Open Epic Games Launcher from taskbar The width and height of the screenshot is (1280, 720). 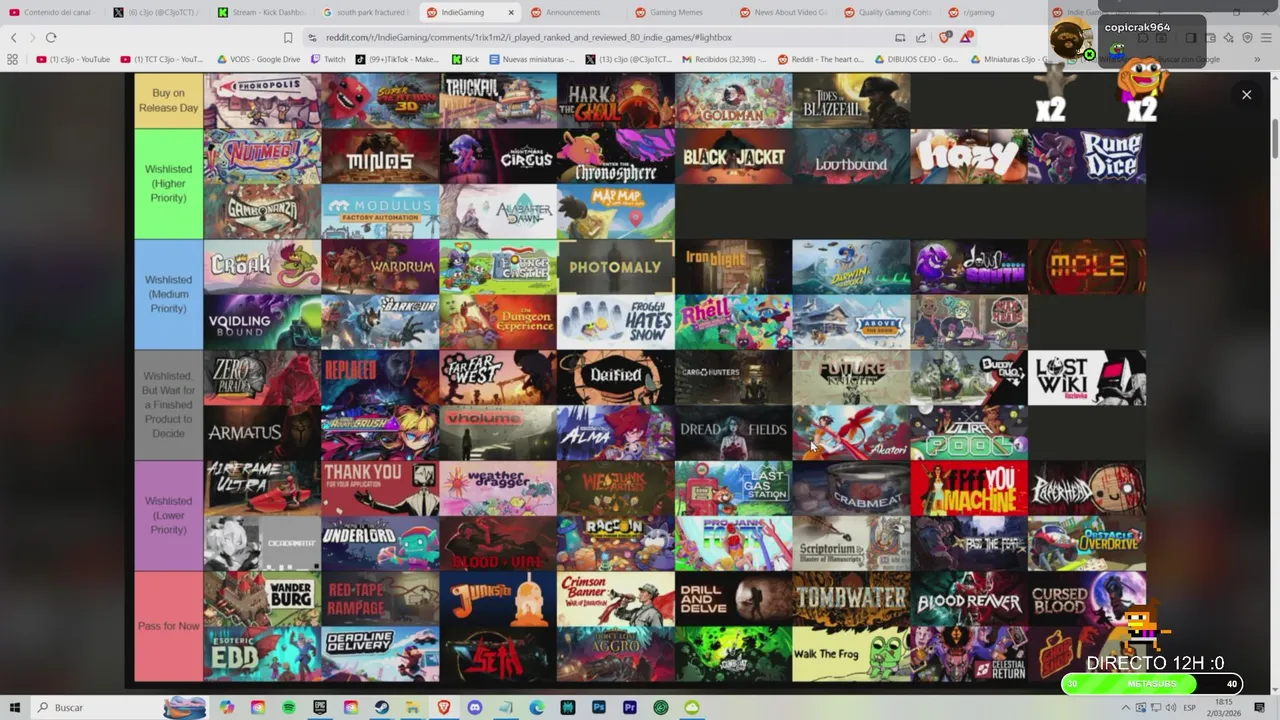click(320, 707)
